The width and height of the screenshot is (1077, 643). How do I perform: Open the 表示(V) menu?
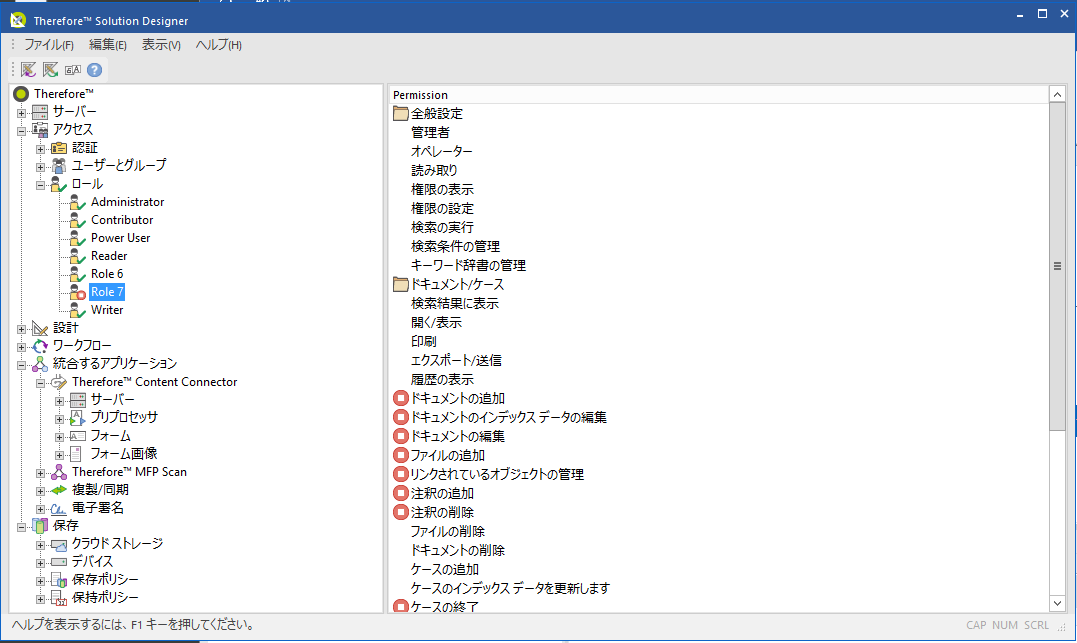(x=161, y=45)
